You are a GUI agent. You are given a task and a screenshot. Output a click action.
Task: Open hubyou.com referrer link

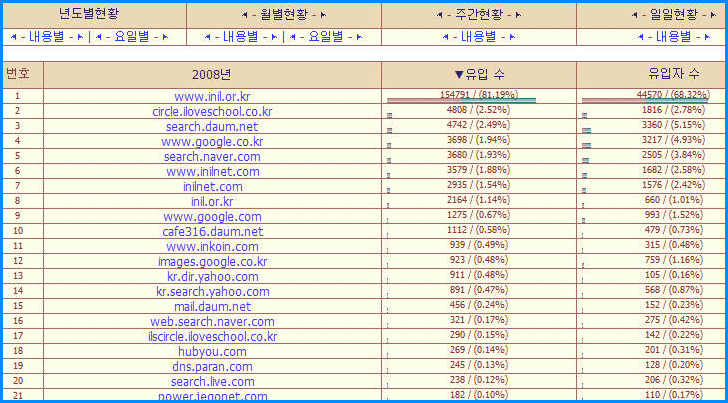pos(212,351)
